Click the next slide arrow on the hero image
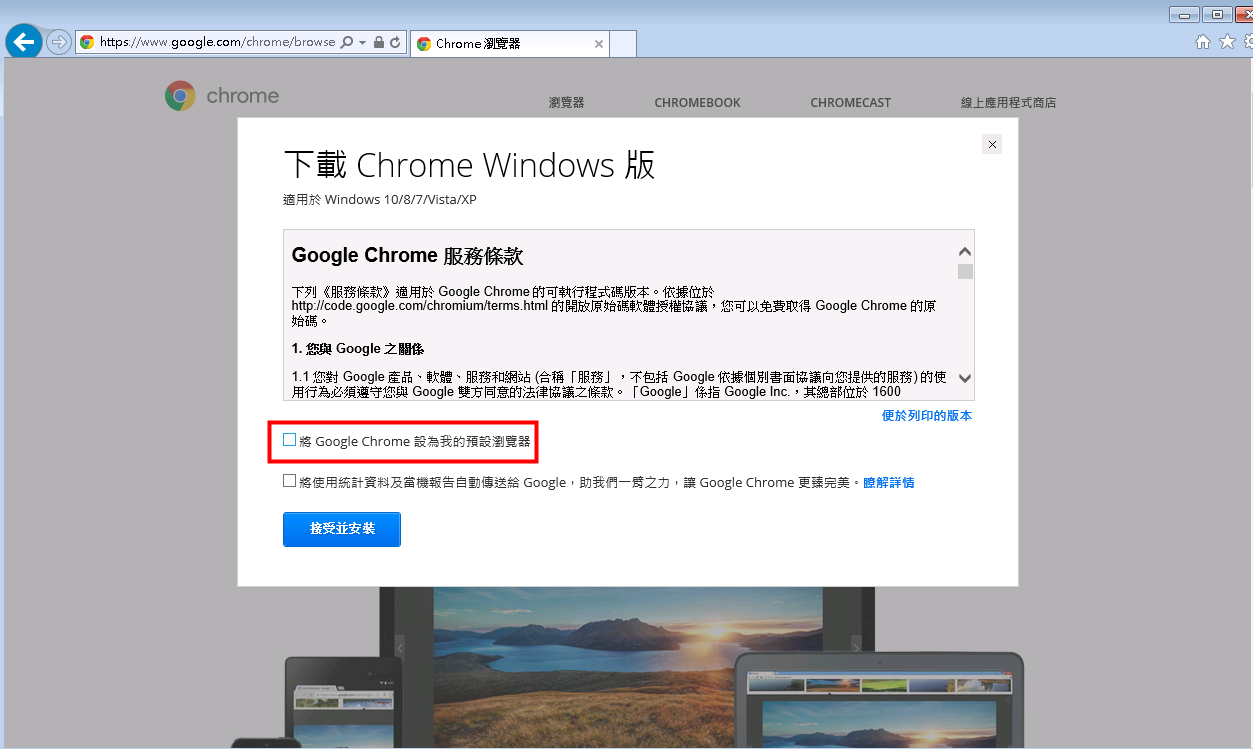This screenshot has height=749, width=1253. coord(855,647)
